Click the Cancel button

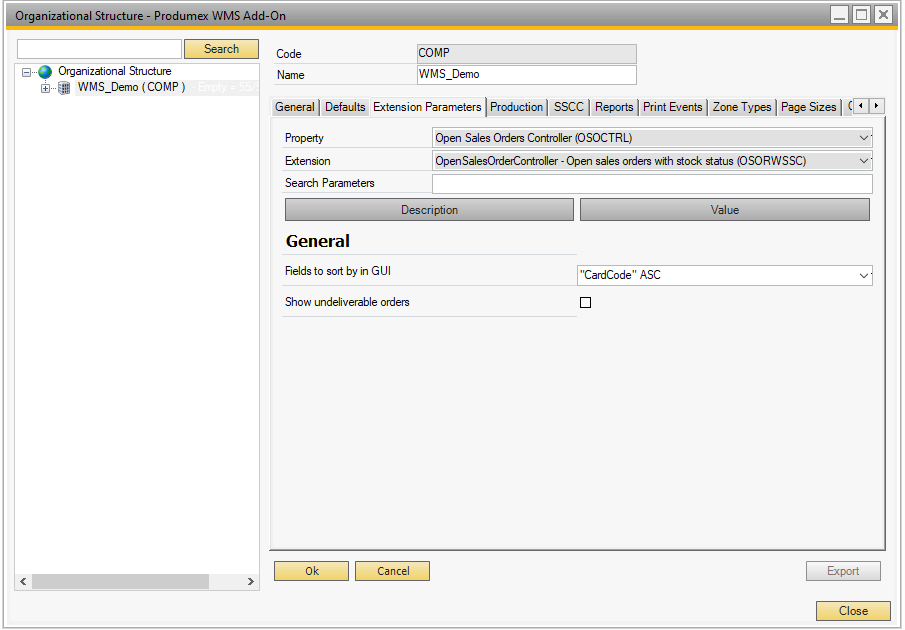(393, 571)
